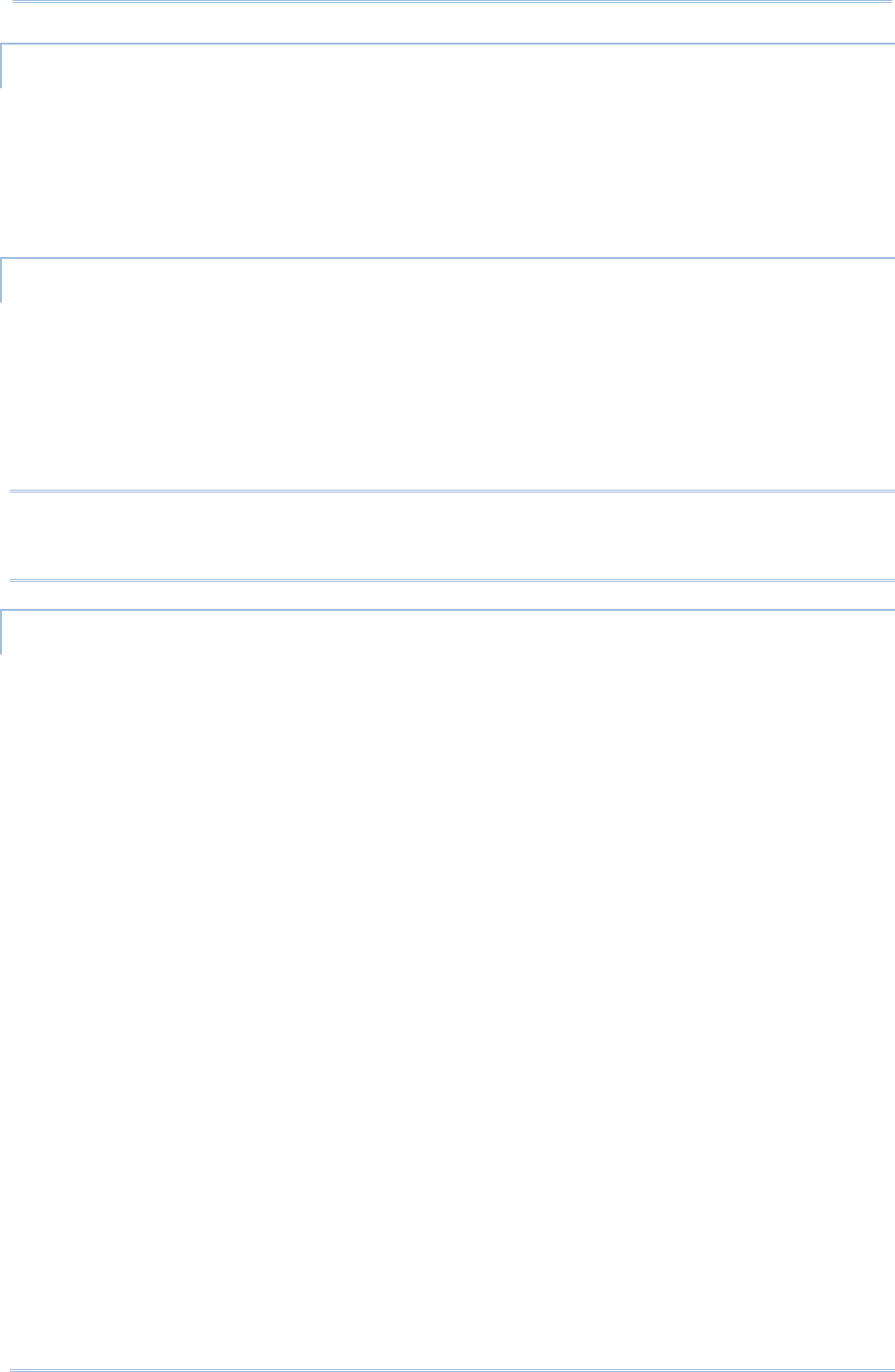The width and height of the screenshot is (895, 1372).
Task: Click the lower gray double-line divider
Action: coord(452,580)
